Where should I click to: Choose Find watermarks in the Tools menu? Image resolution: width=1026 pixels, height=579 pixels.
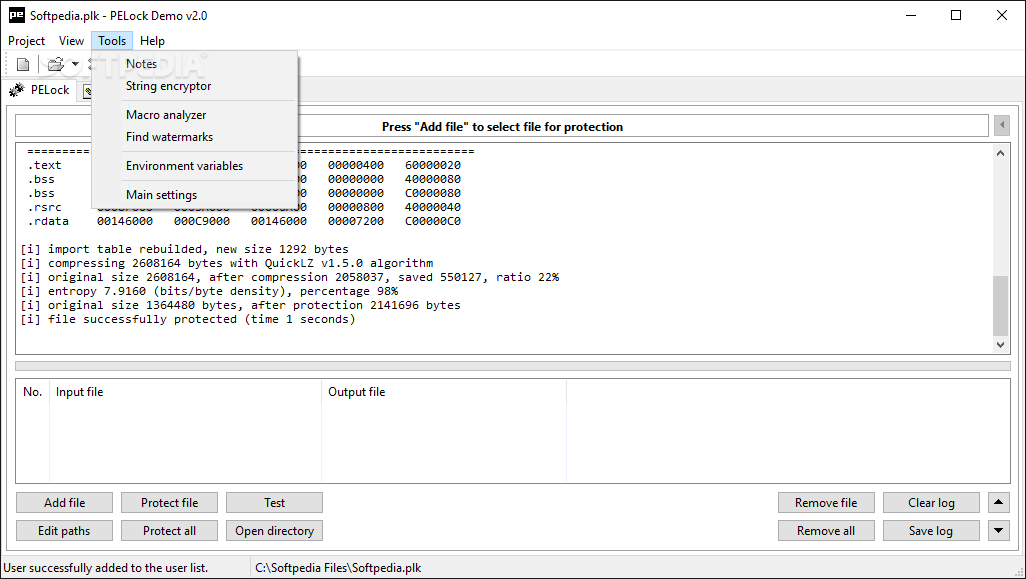195,137
